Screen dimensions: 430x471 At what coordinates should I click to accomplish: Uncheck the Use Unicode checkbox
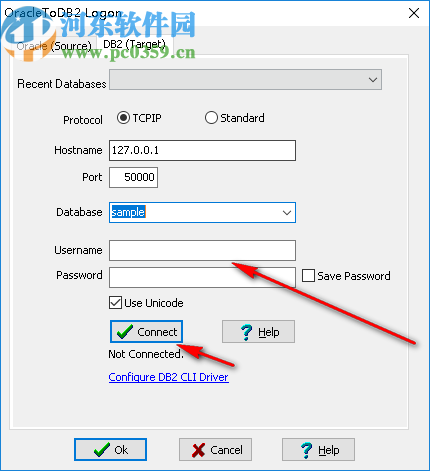115,303
